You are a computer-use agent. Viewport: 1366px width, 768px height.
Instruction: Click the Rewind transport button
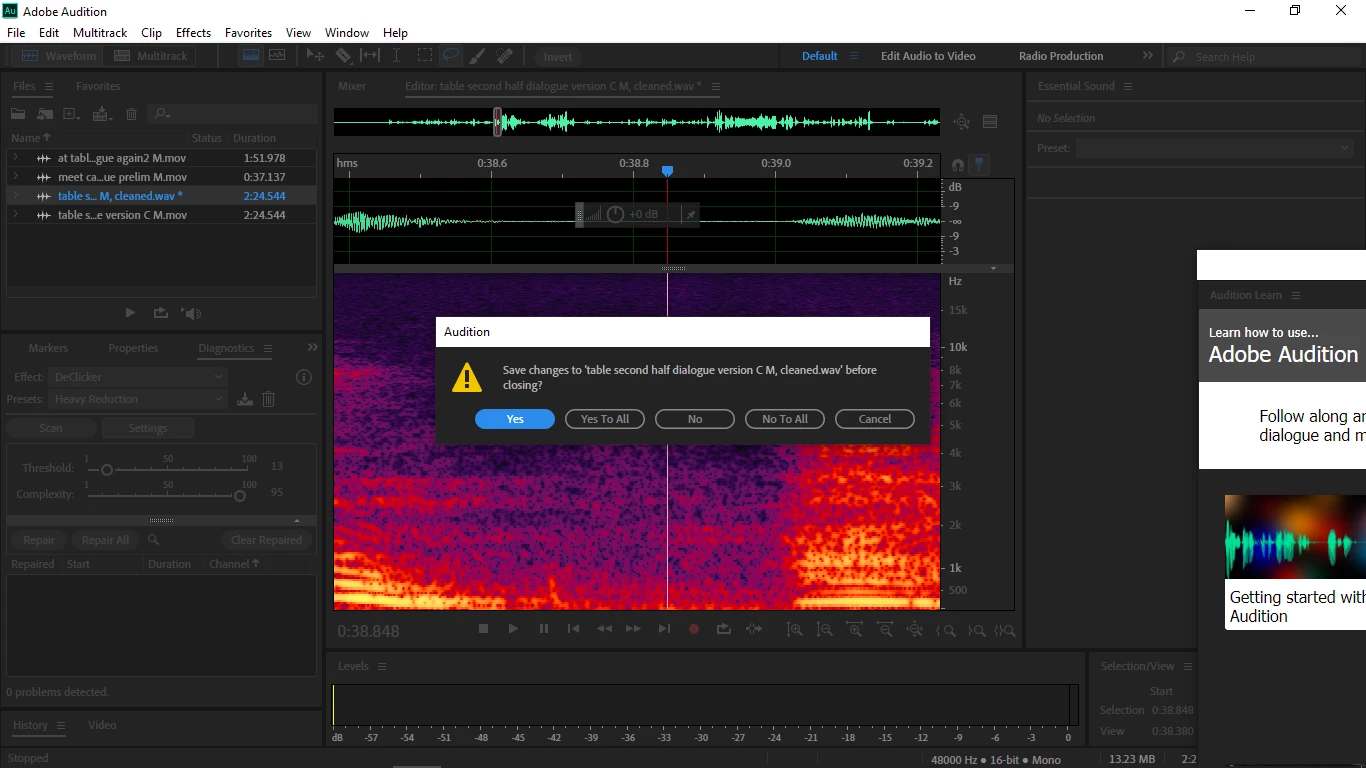[x=604, y=629]
